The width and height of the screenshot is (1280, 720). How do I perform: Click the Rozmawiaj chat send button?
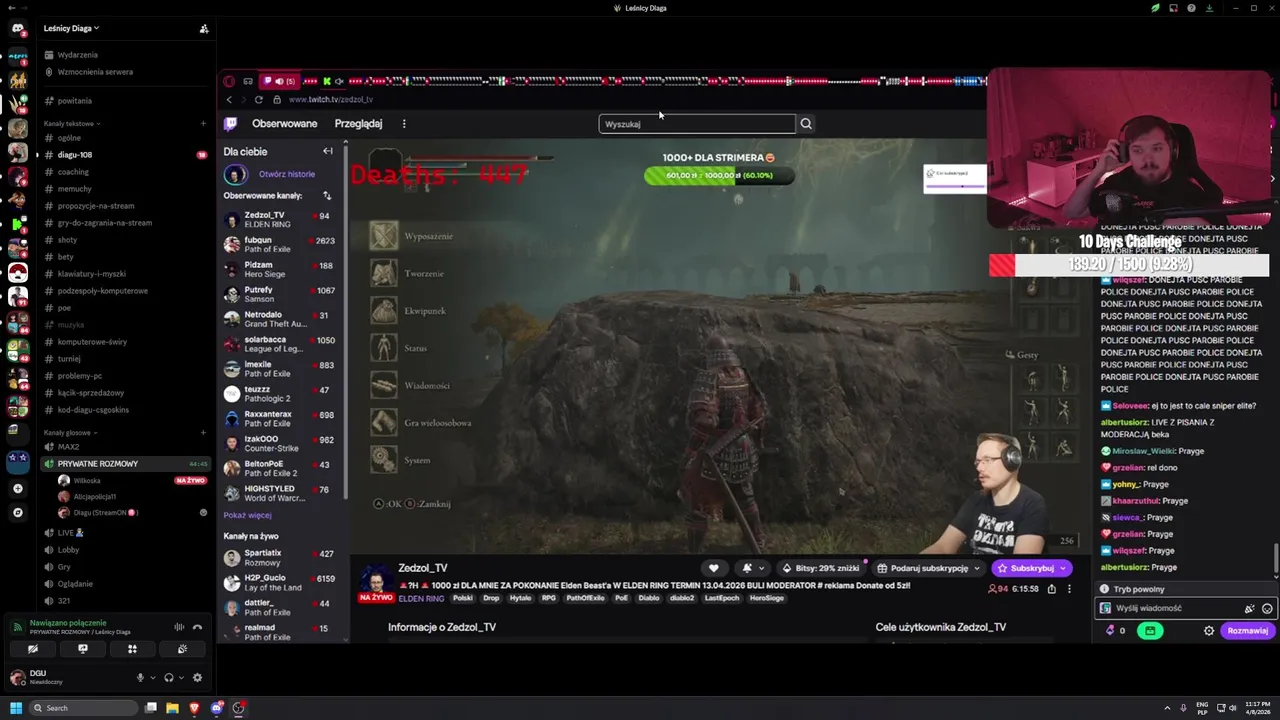pyautogui.click(x=1247, y=631)
